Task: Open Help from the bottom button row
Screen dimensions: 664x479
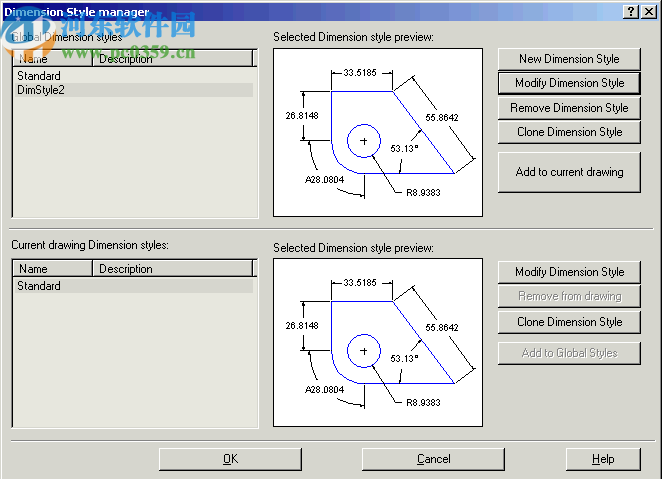Action: tap(603, 459)
